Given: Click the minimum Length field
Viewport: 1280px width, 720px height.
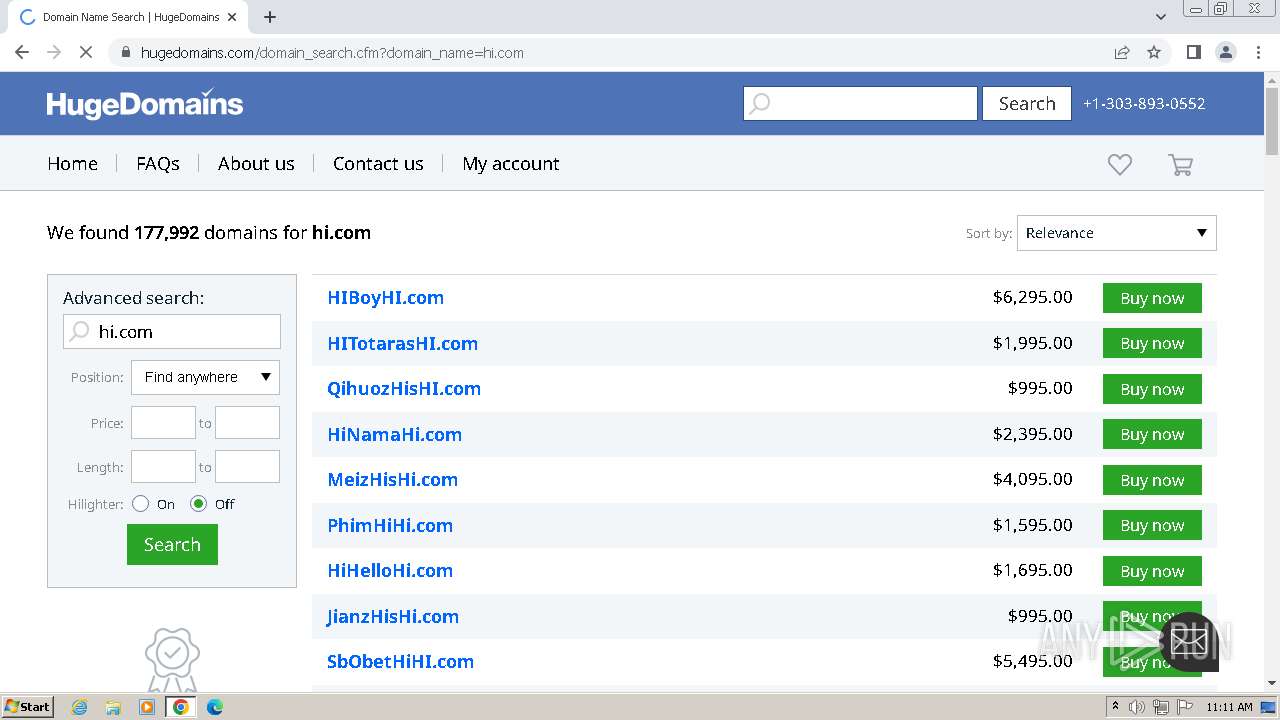Looking at the screenshot, I should click(x=163, y=467).
